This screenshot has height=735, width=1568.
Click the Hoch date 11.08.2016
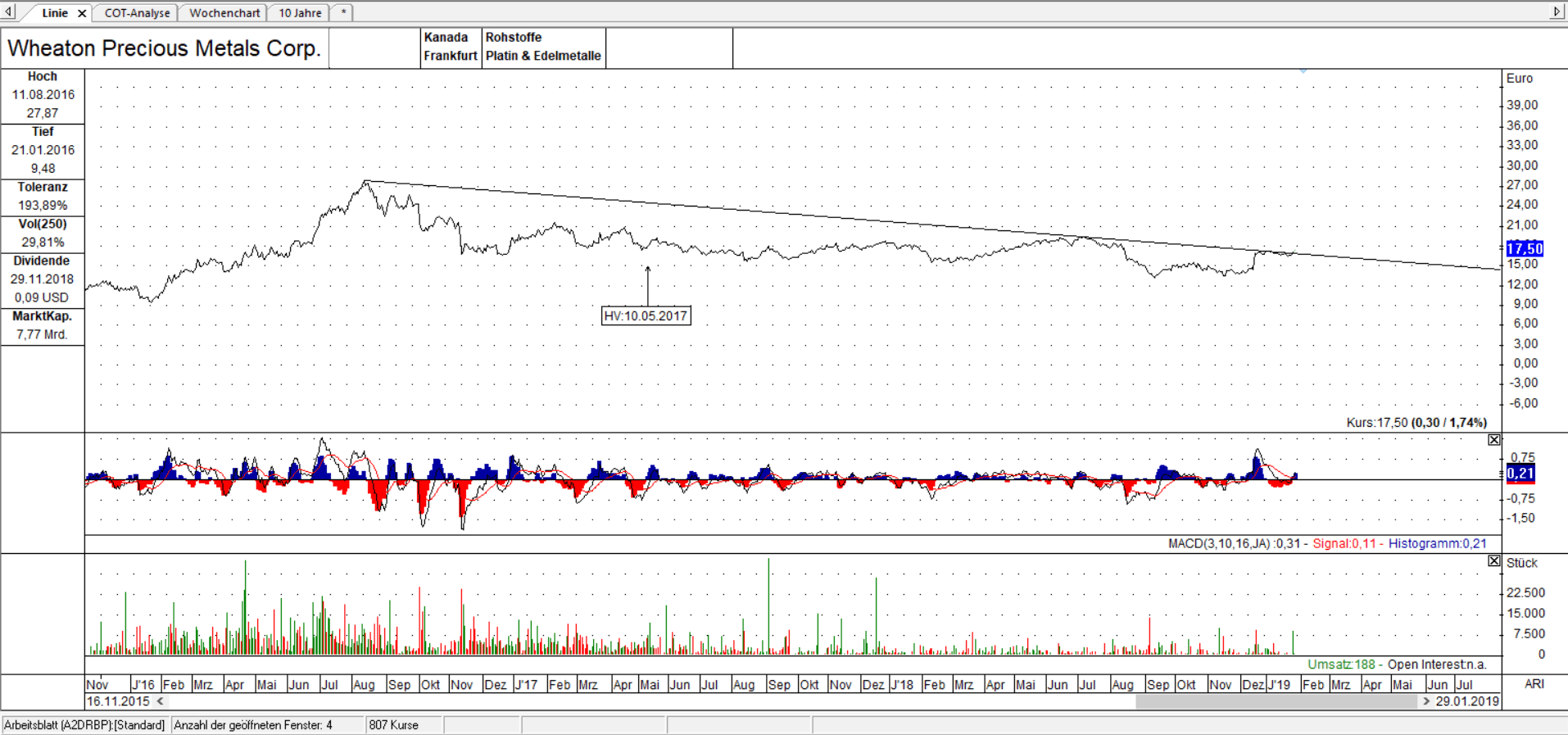tap(43, 94)
